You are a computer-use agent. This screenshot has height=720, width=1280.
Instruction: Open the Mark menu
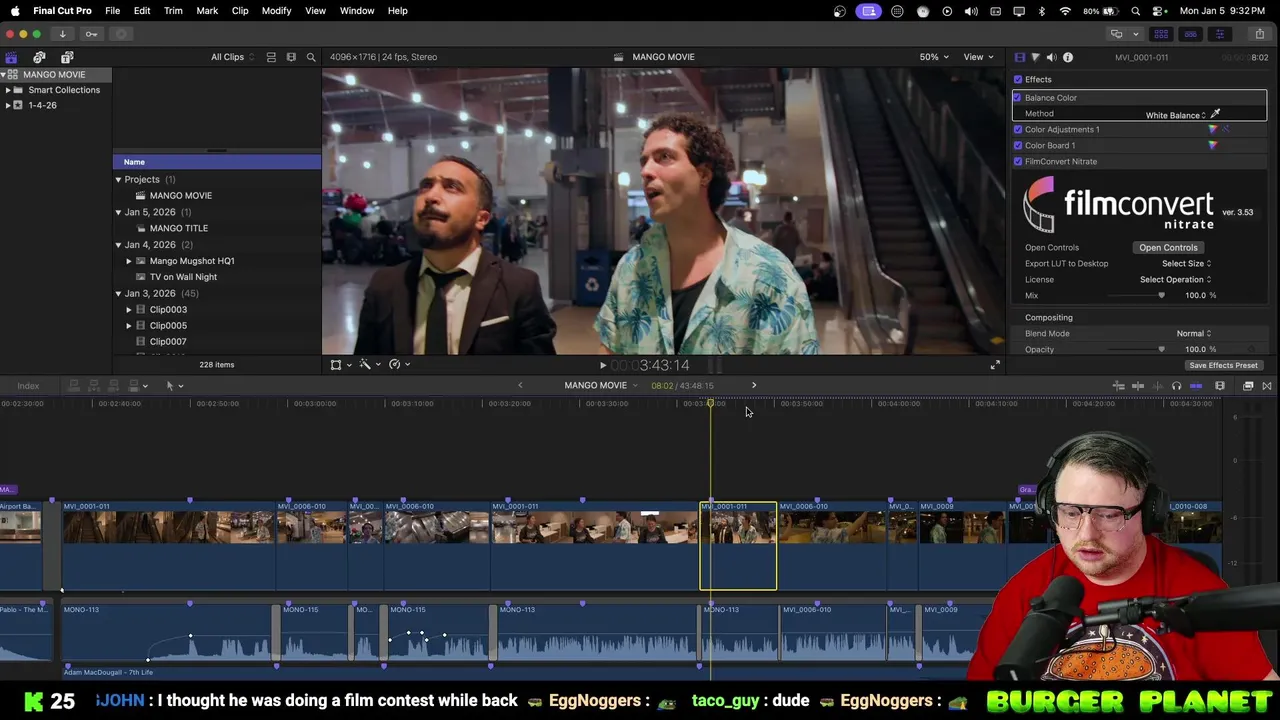(x=207, y=10)
